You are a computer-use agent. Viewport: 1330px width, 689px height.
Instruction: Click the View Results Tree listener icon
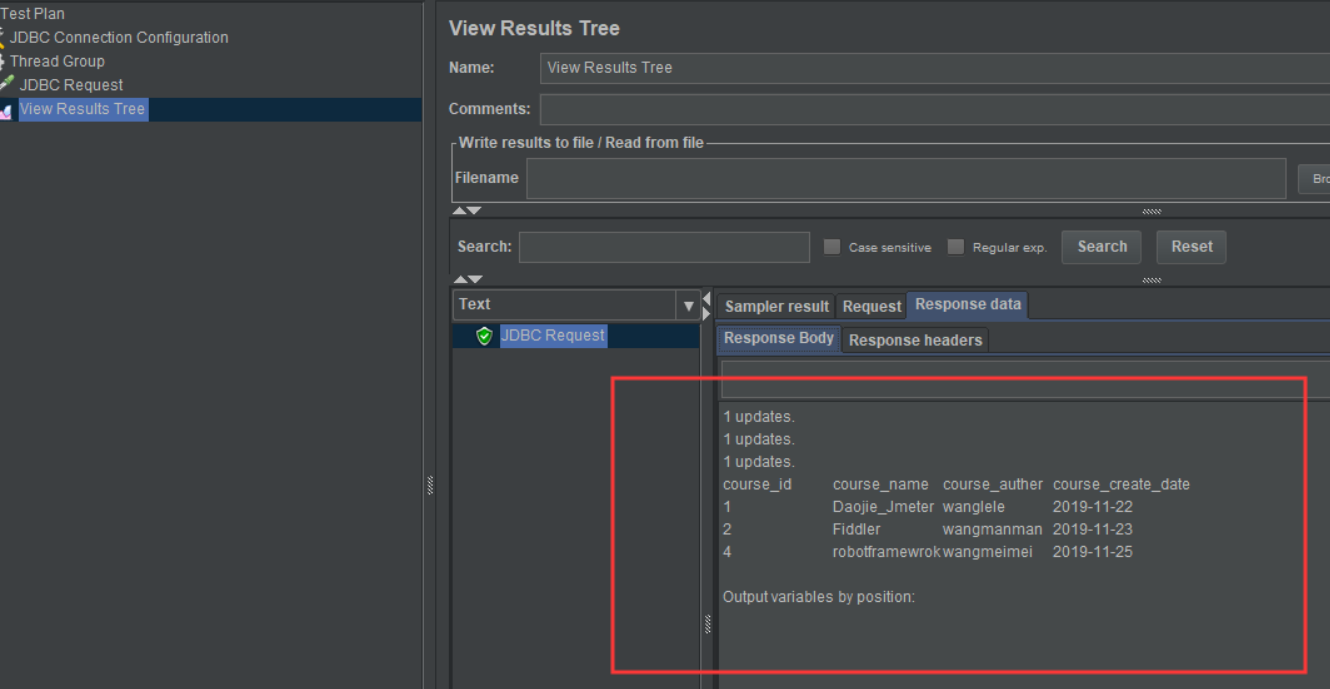(6, 111)
